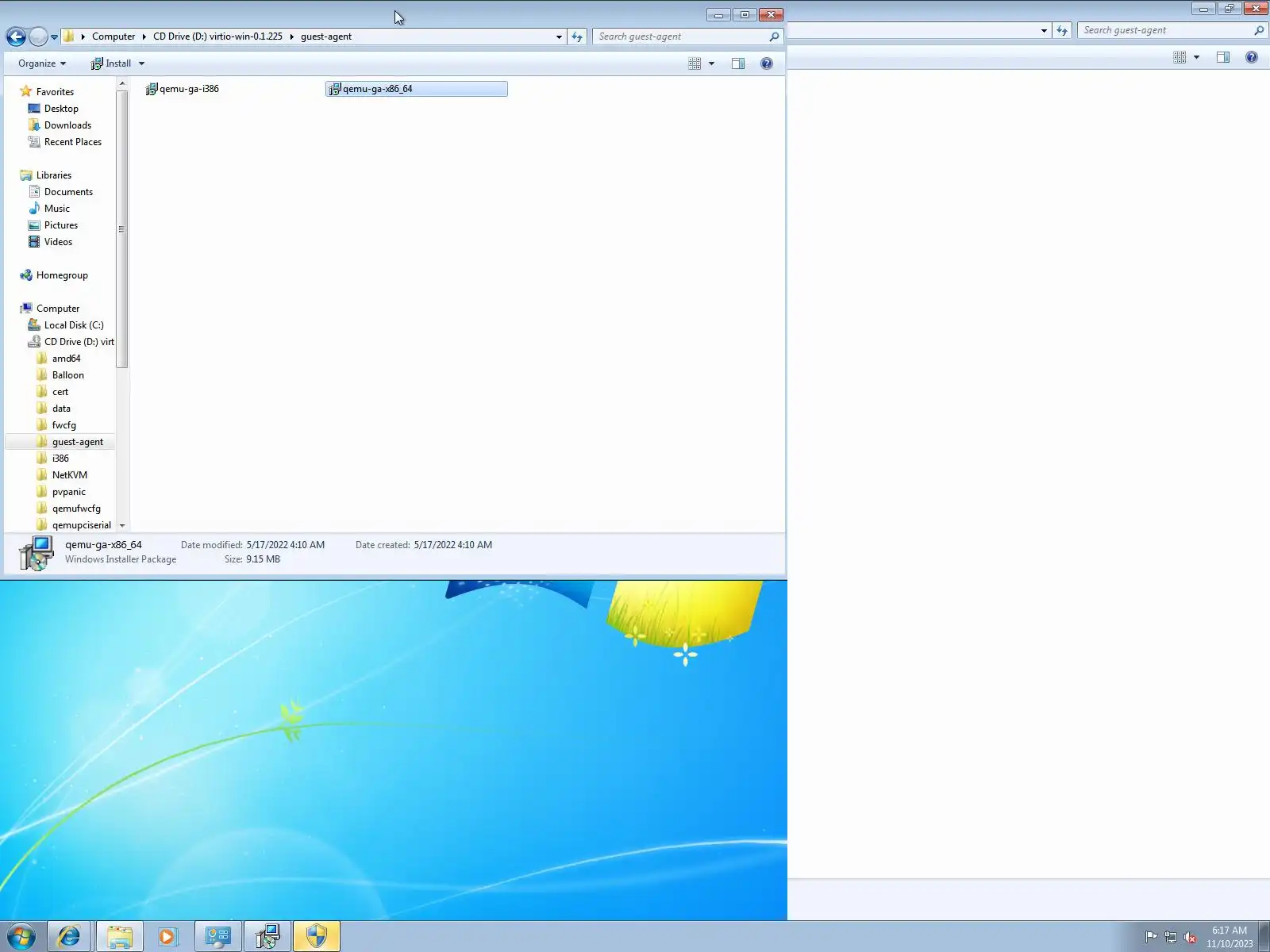Image resolution: width=1270 pixels, height=952 pixels.
Task: Change view in the background window
Action: tap(1180, 57)
